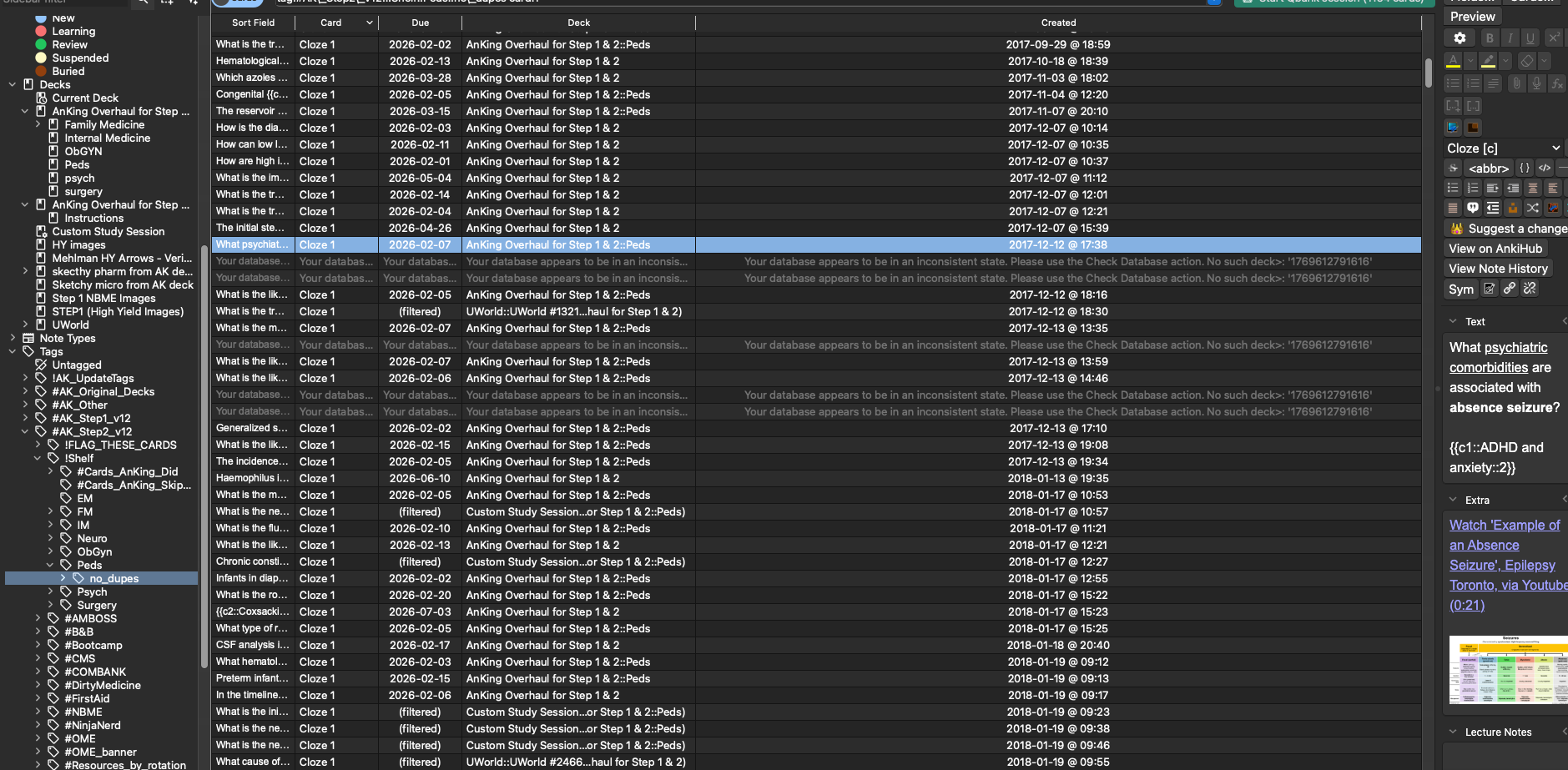
Task: Click the View Note History button
Action: 1498,269
